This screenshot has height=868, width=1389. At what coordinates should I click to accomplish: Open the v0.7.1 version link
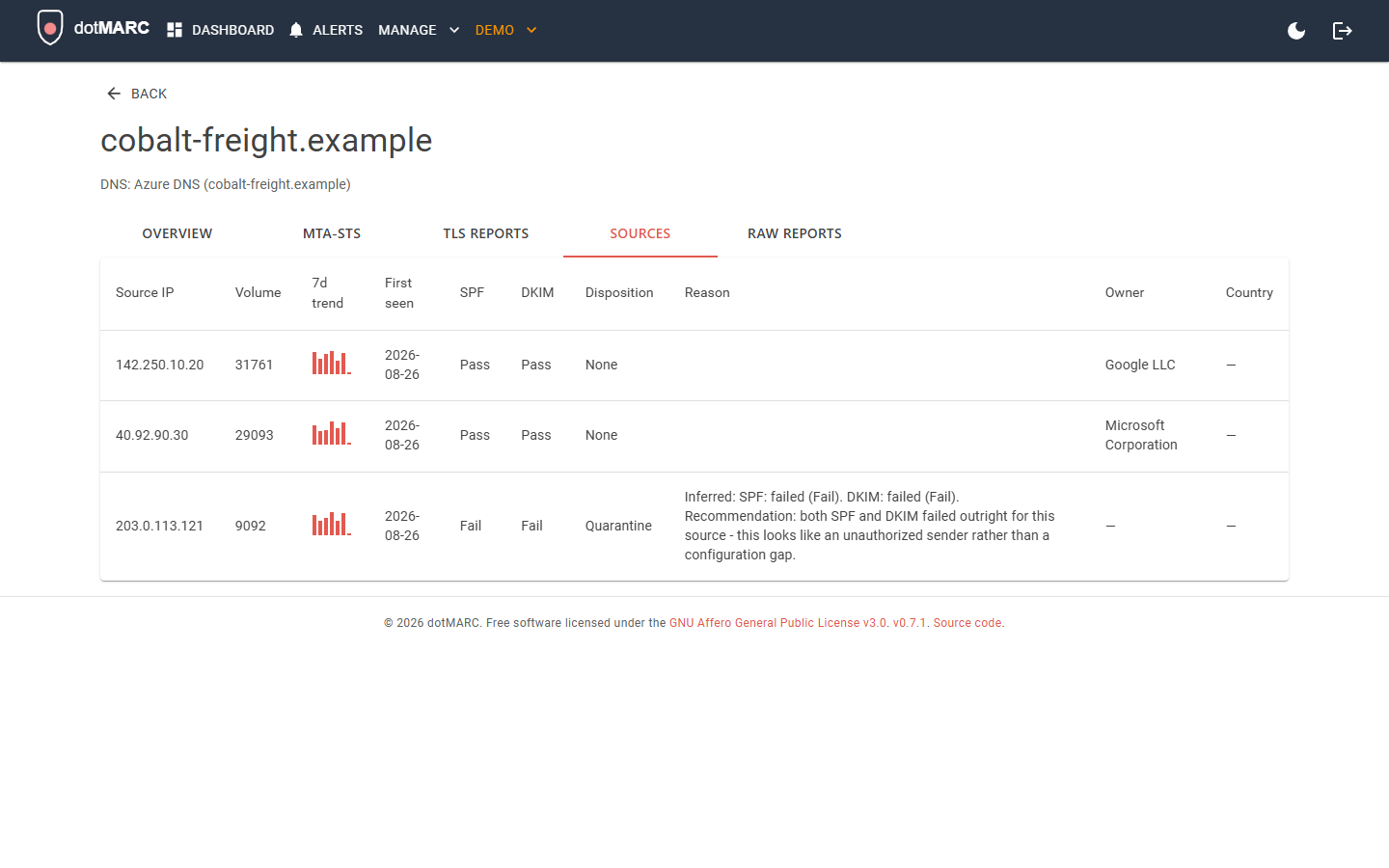[909, 623]
